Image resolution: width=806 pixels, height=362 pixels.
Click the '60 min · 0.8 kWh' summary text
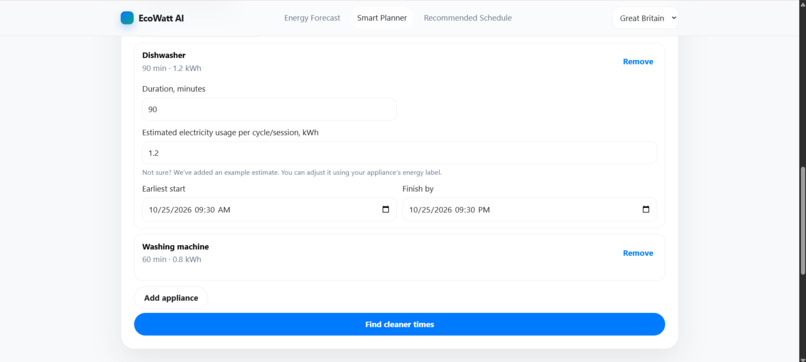(172, 259)
